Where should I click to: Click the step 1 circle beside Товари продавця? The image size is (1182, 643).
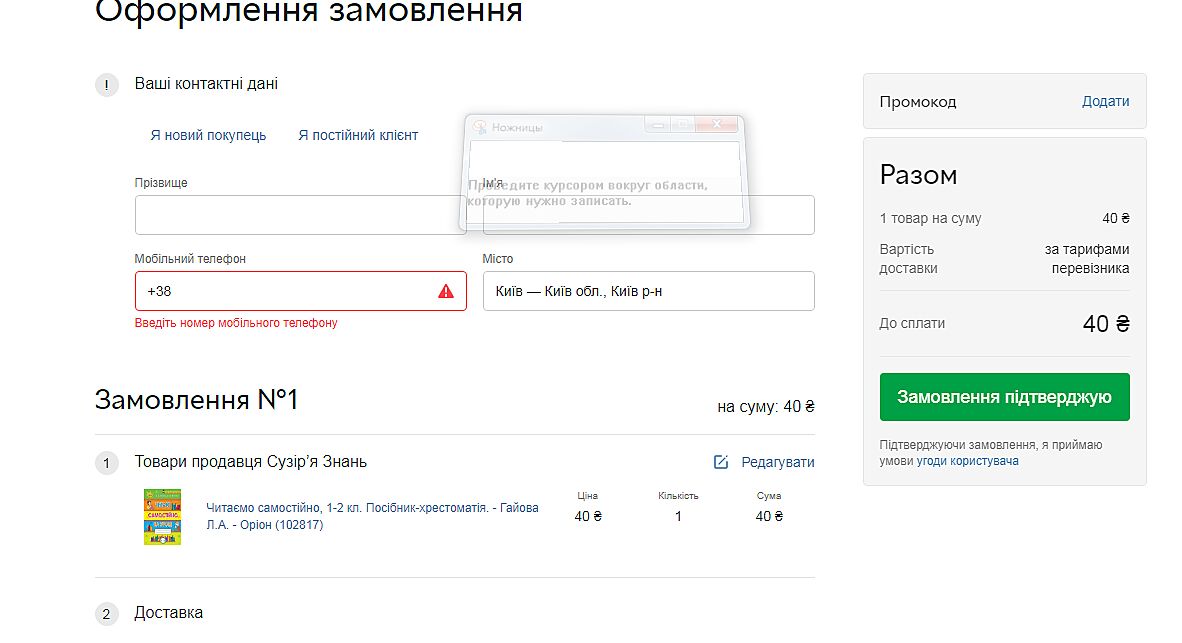107,463
